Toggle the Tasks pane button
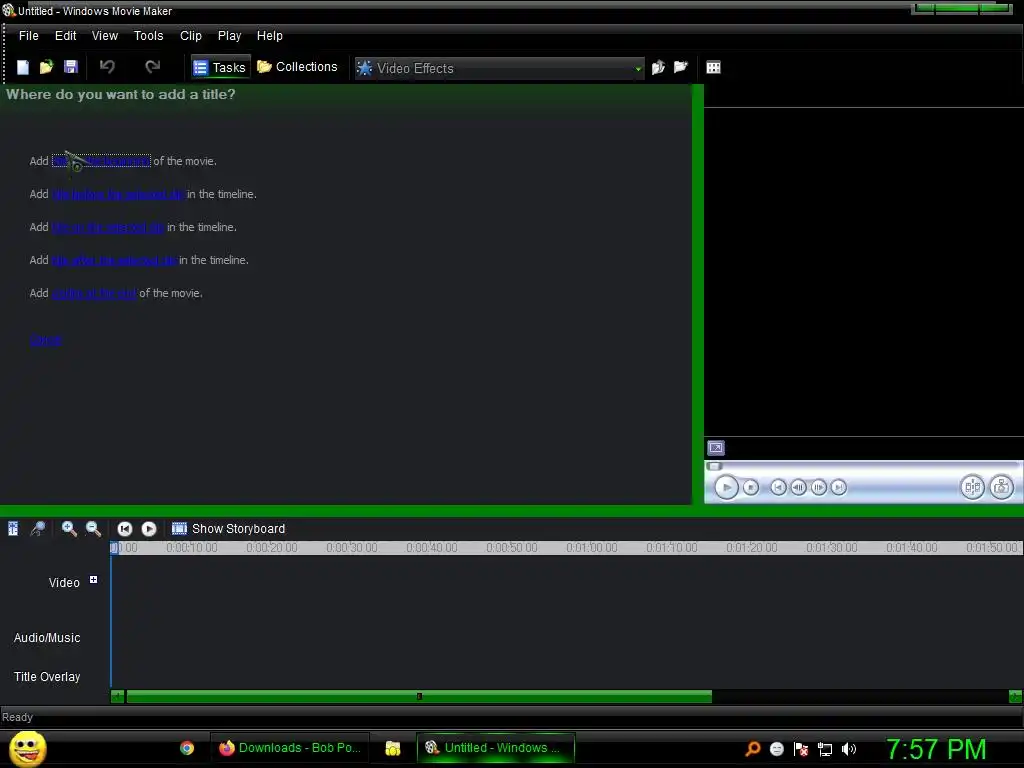 point(220,67)
